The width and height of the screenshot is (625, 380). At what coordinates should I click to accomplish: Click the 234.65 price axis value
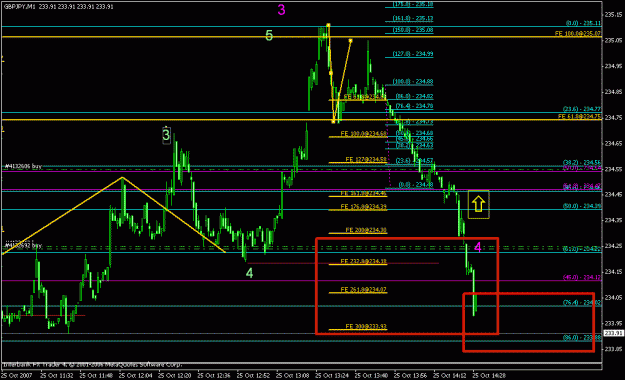pyautogui.click(x=613, y=143)
